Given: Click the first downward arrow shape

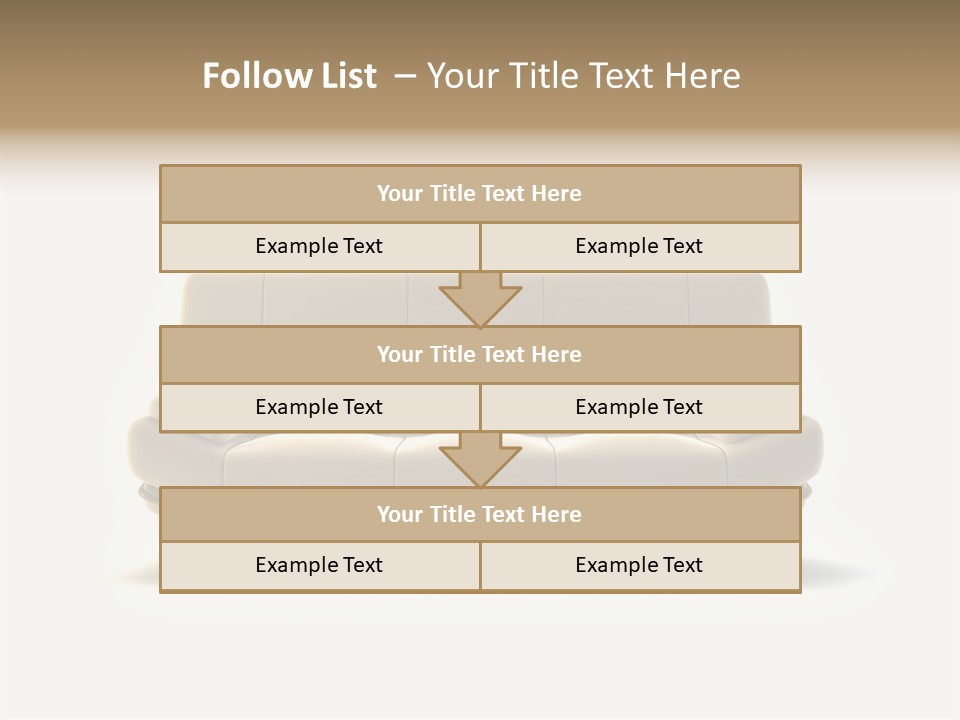Looking at the screenshot, I should 480,299.
